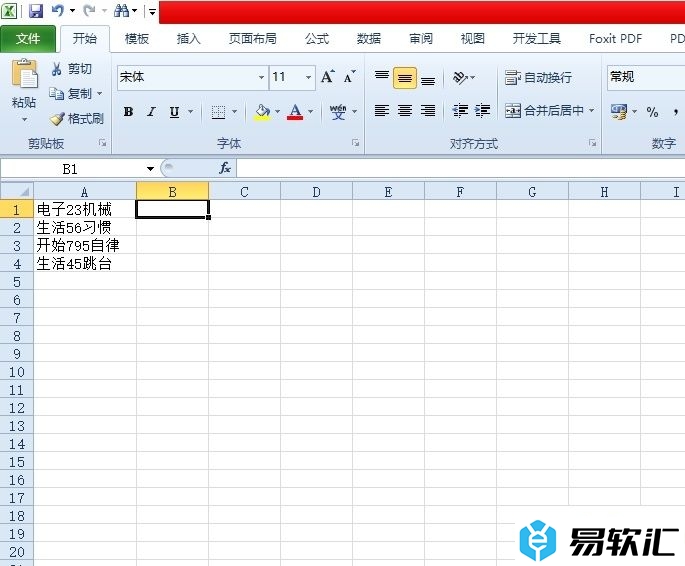Toggle top vertical alignment
The image size is (685, 566).
click(382, 78)
